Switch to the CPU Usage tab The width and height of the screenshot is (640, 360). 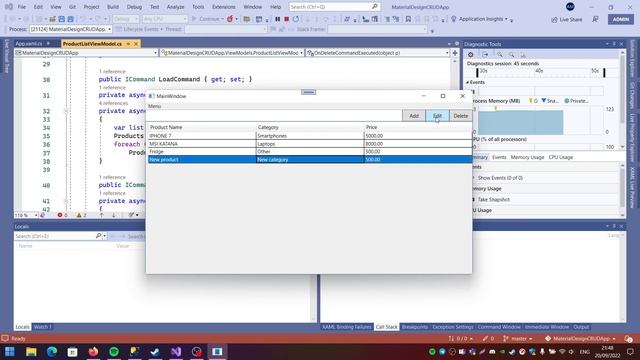tap(560, 157)
